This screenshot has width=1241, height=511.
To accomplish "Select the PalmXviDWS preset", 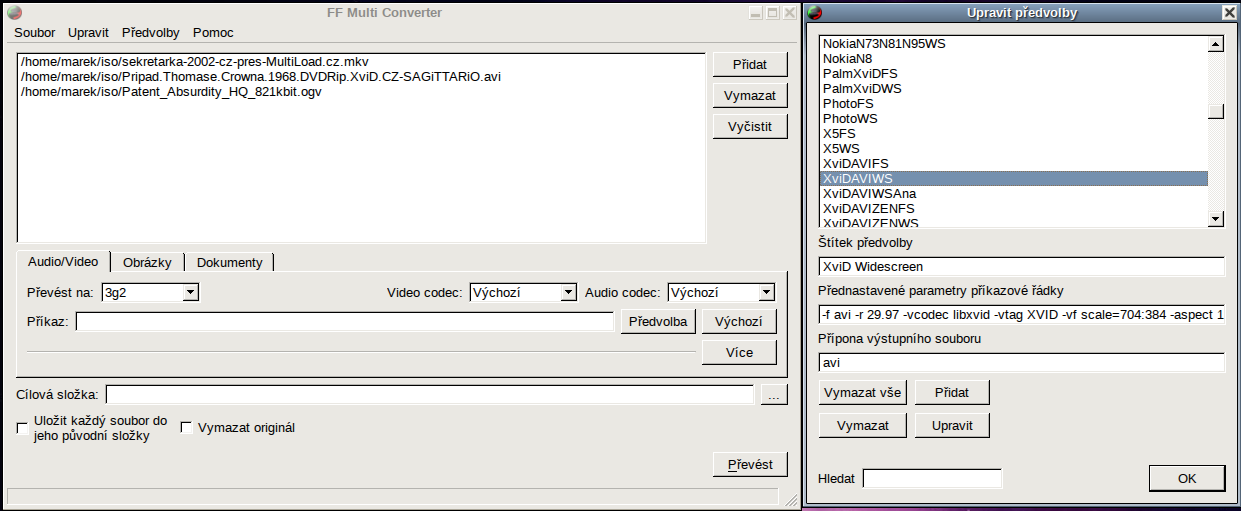I will pyautogui.click(x=1013, y=89).
